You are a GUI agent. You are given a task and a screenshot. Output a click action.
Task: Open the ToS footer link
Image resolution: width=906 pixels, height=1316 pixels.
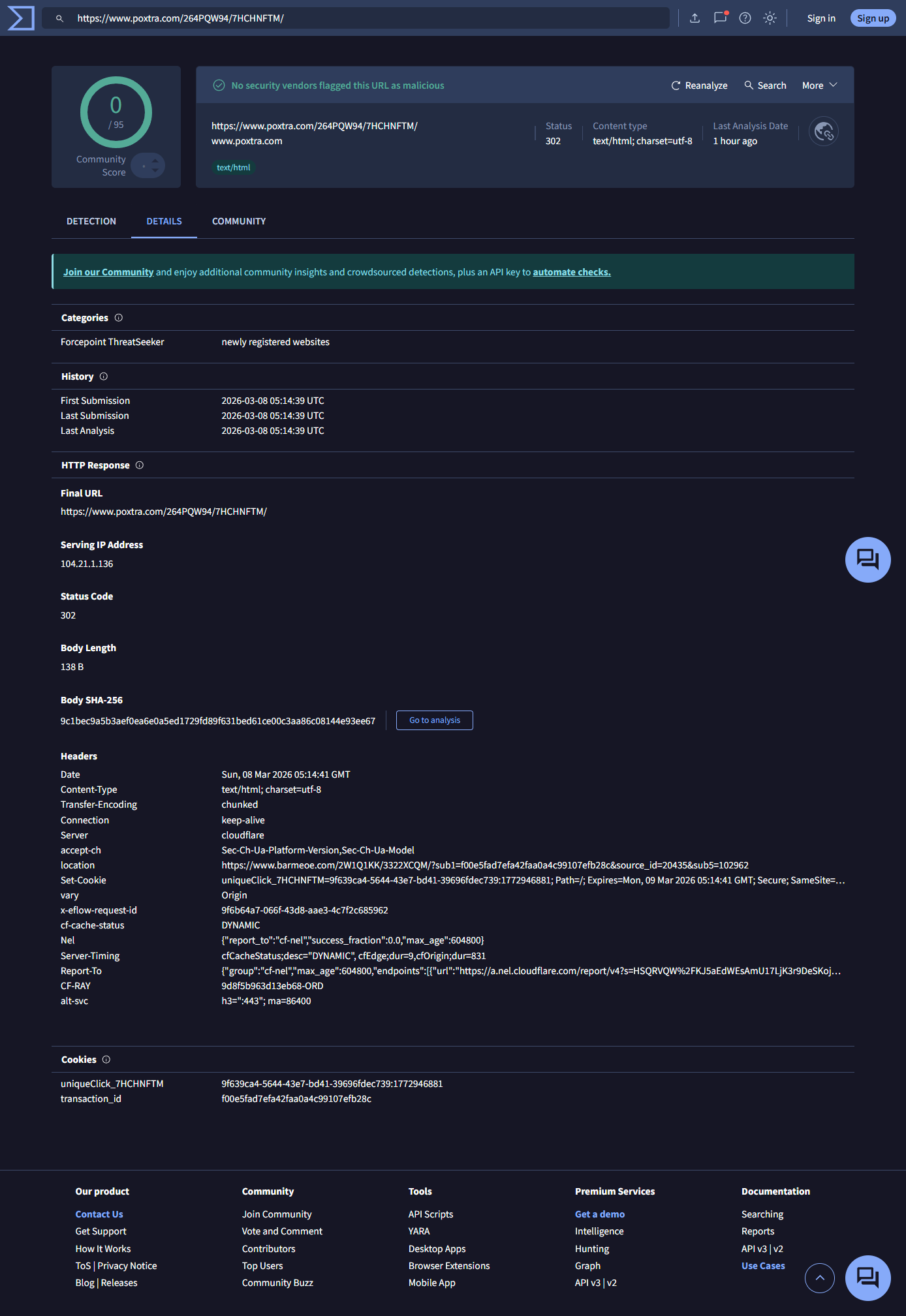click(x=83, y=1266)
